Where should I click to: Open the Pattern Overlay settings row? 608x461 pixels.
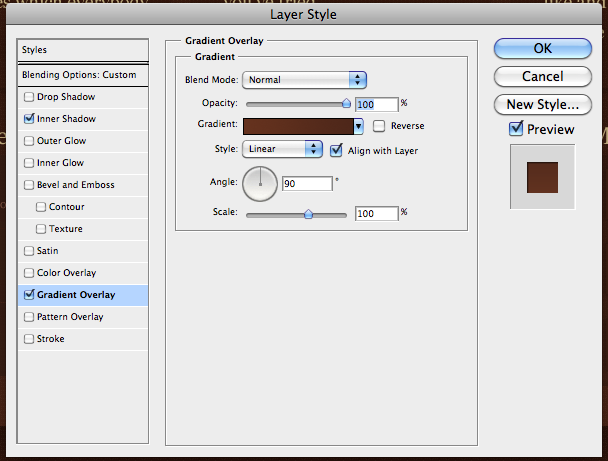click(x=83, y=317)
